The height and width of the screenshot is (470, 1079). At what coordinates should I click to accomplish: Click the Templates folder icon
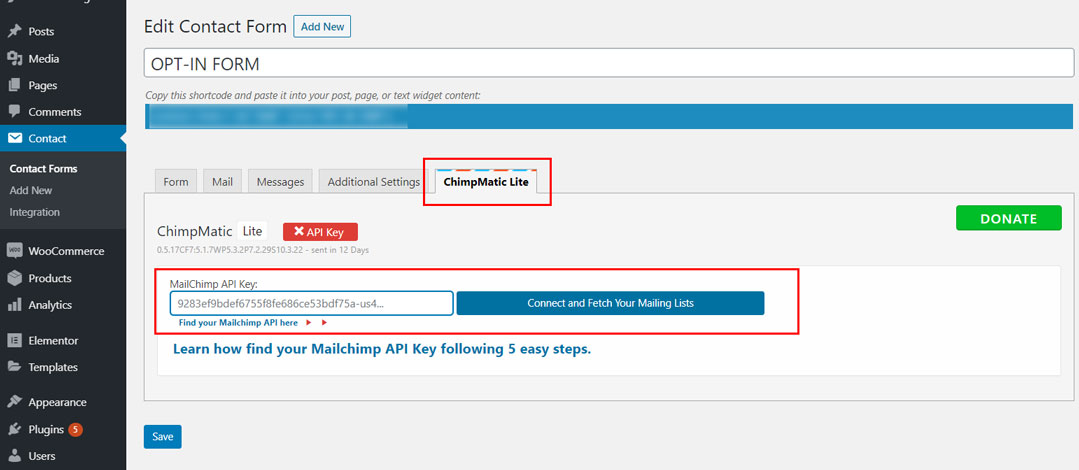pos(14,367)
